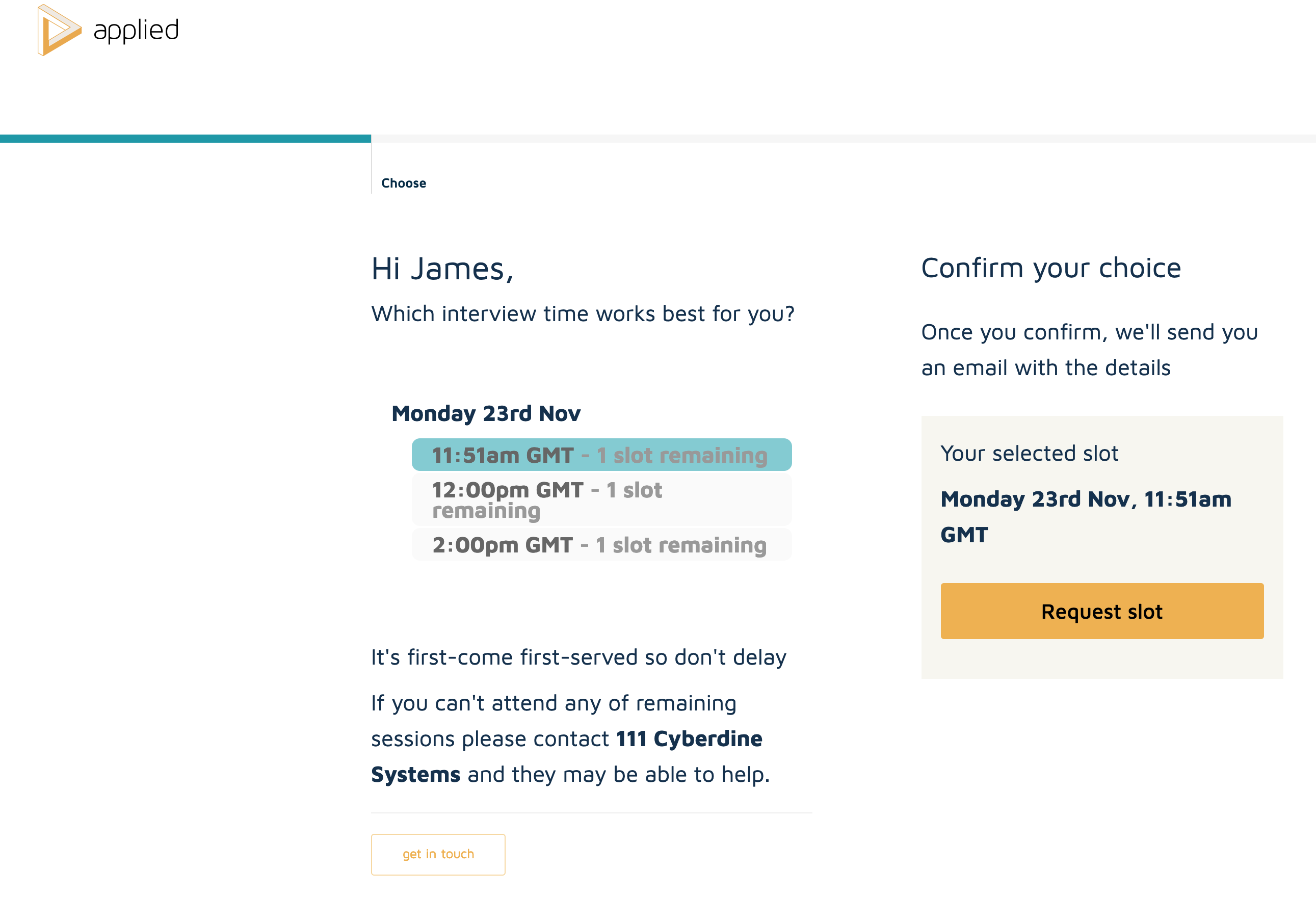This screenshot has height=897, width=1316.
Task: Click the Choose step label
Action: pyautogui.click(x=403, y=183)
